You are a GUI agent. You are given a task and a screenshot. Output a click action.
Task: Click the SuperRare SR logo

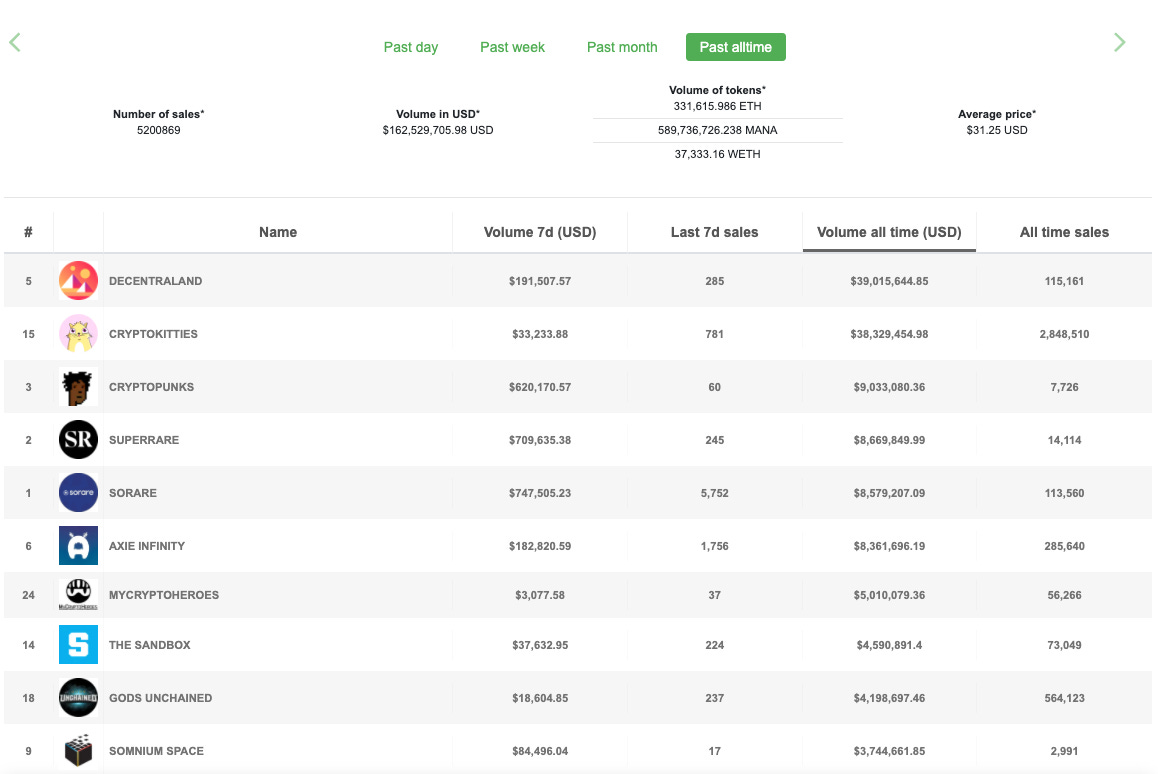78,439
